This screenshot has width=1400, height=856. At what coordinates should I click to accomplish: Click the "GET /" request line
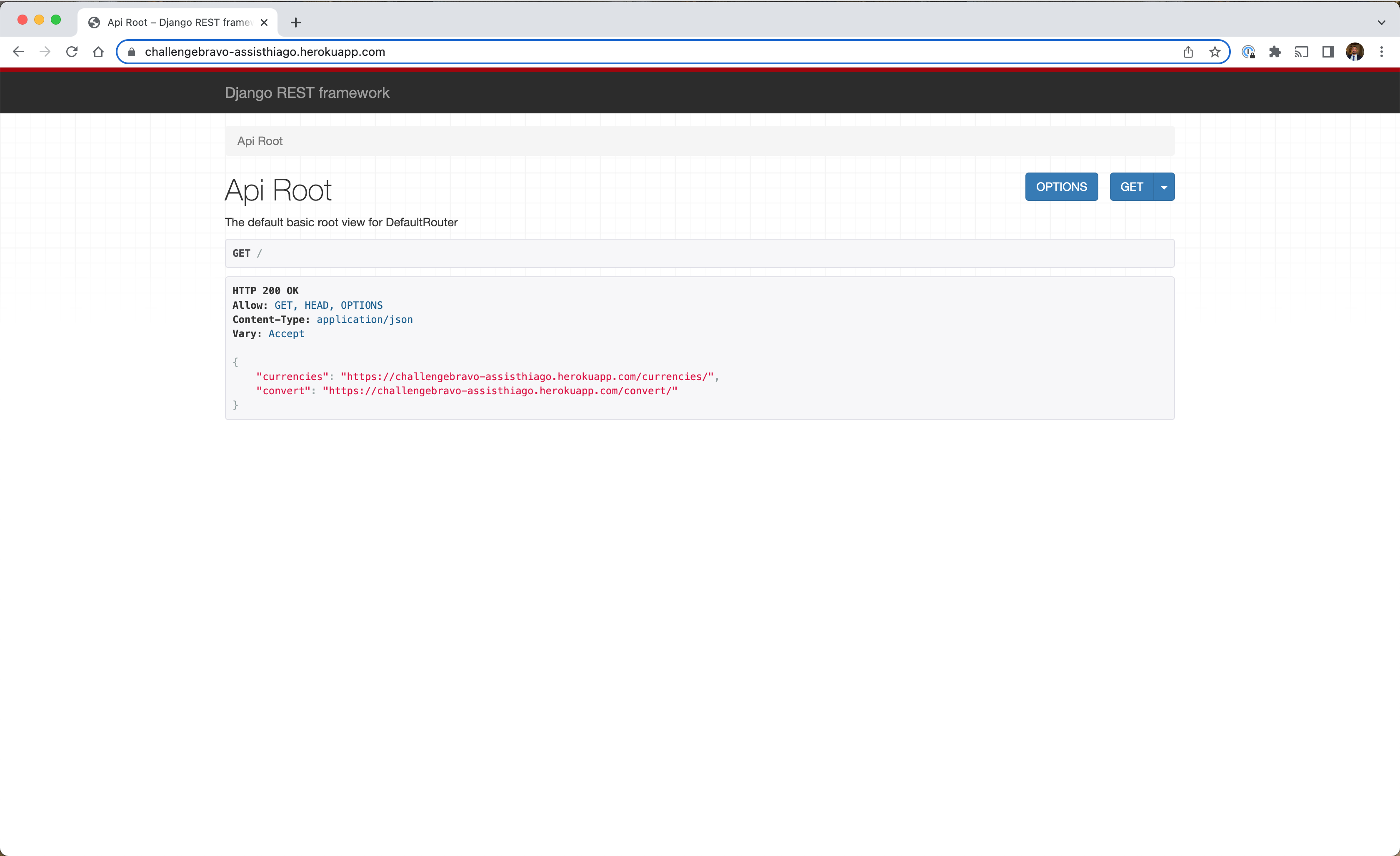[x=247, y=253]
